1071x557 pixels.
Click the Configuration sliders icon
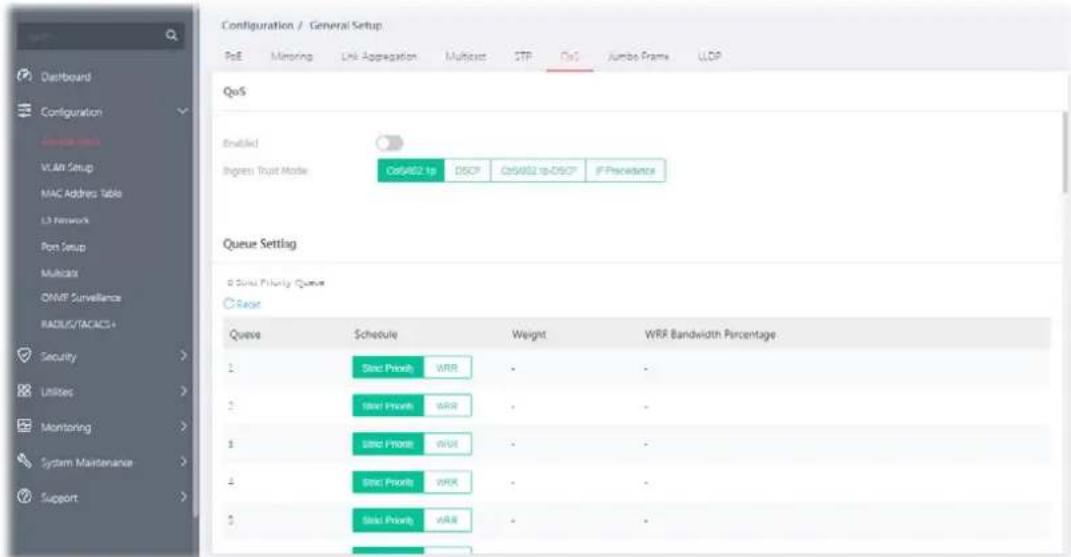pyautogui.click(x=25, y=111)
